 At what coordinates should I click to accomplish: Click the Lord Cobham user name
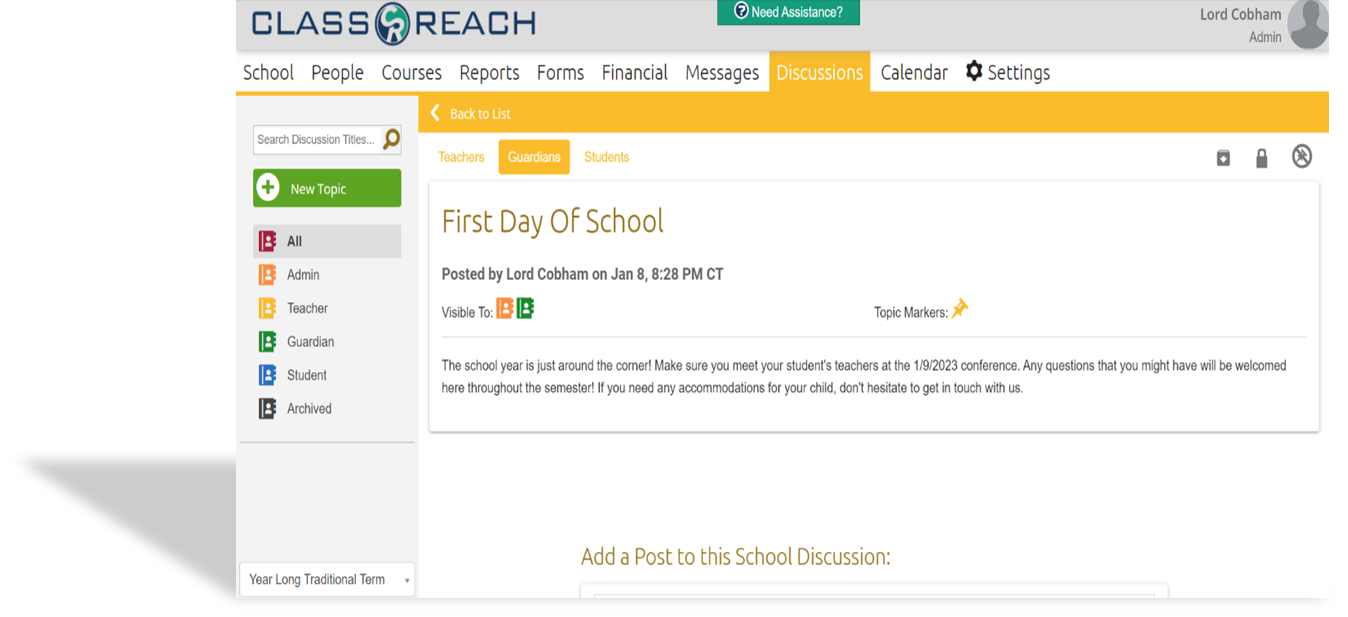coord(1240,14)
